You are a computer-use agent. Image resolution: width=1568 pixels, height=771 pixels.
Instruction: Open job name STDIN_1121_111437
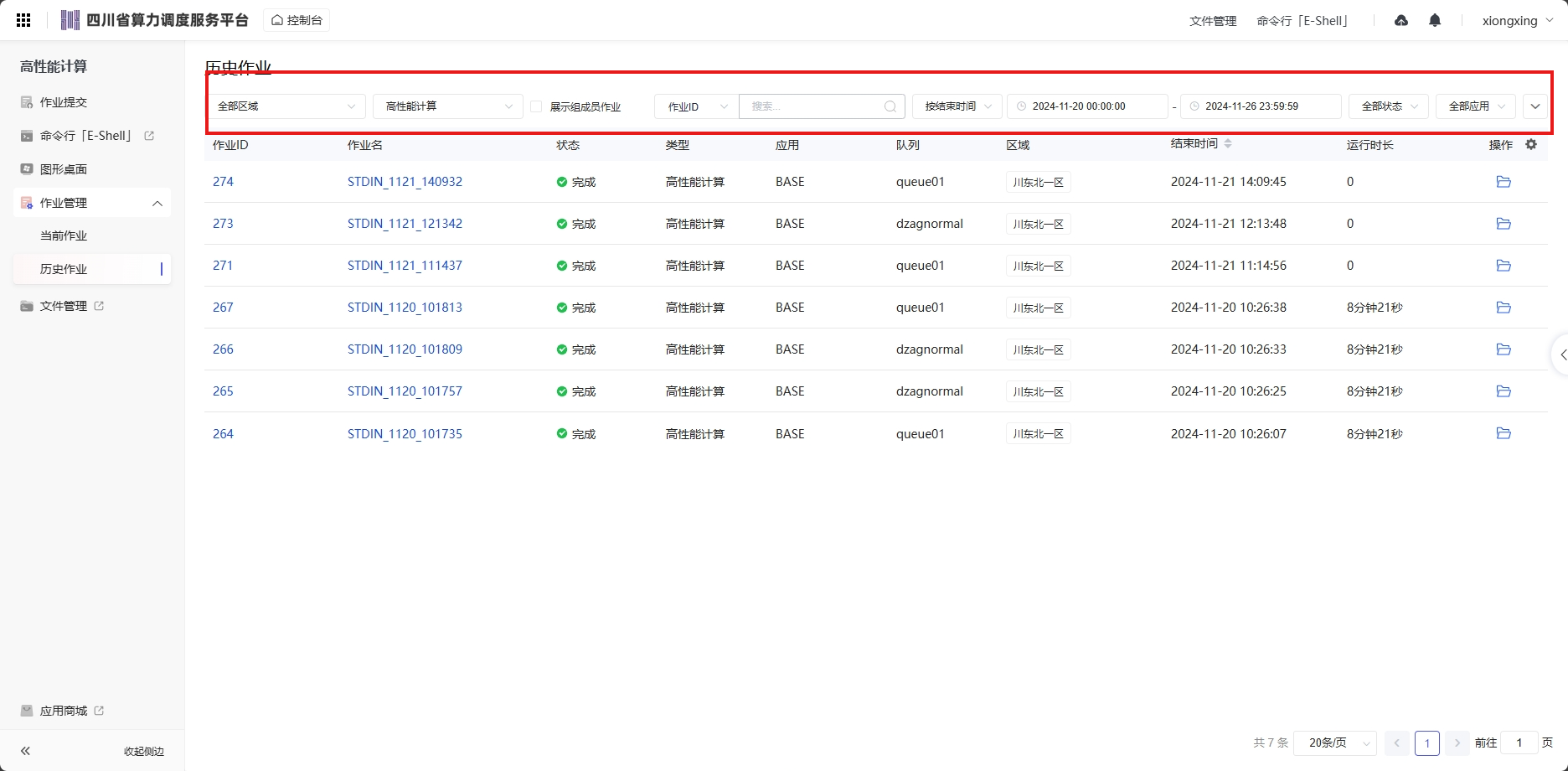pos(405,266)
